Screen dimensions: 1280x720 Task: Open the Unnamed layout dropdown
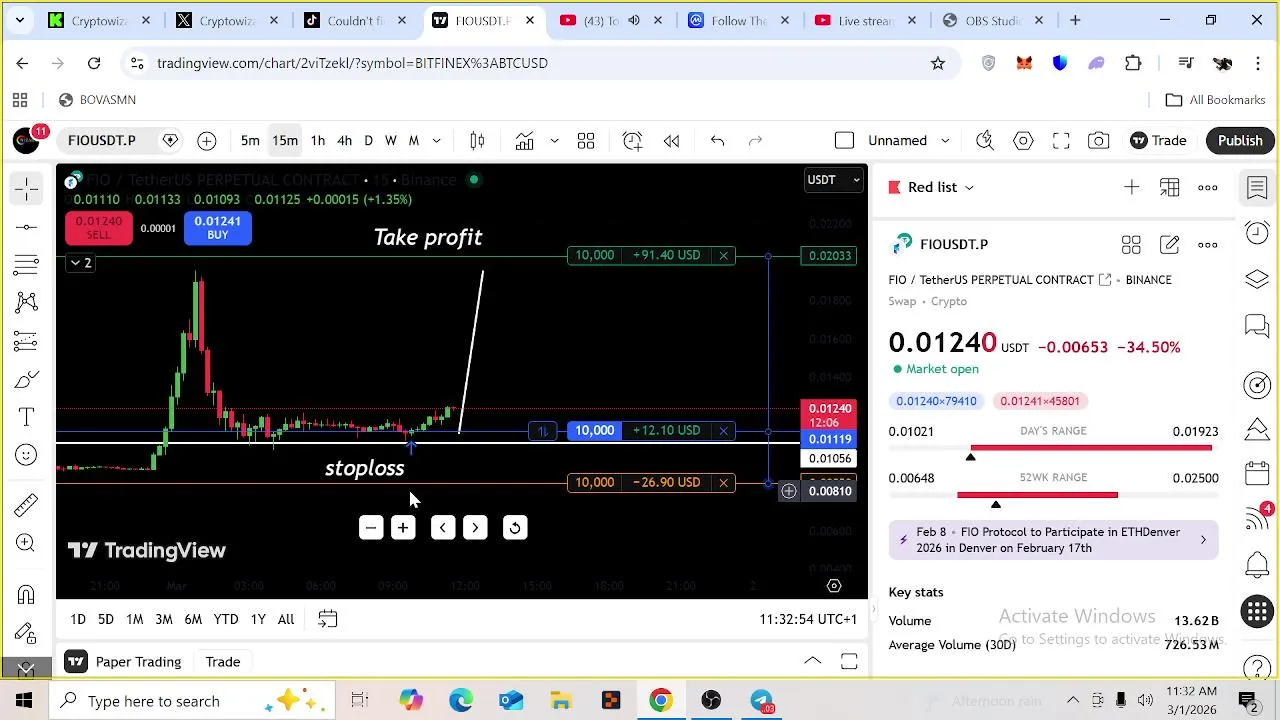909,141
